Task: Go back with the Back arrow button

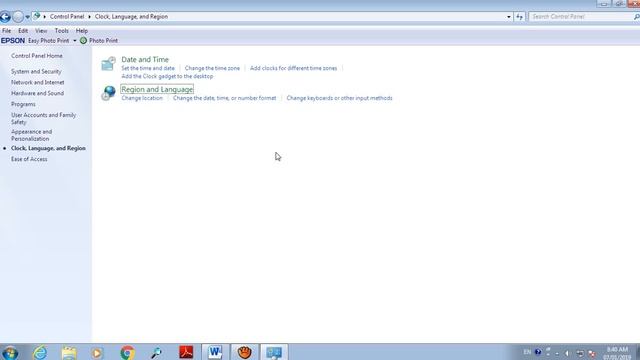Action: [x=5, y=17]
